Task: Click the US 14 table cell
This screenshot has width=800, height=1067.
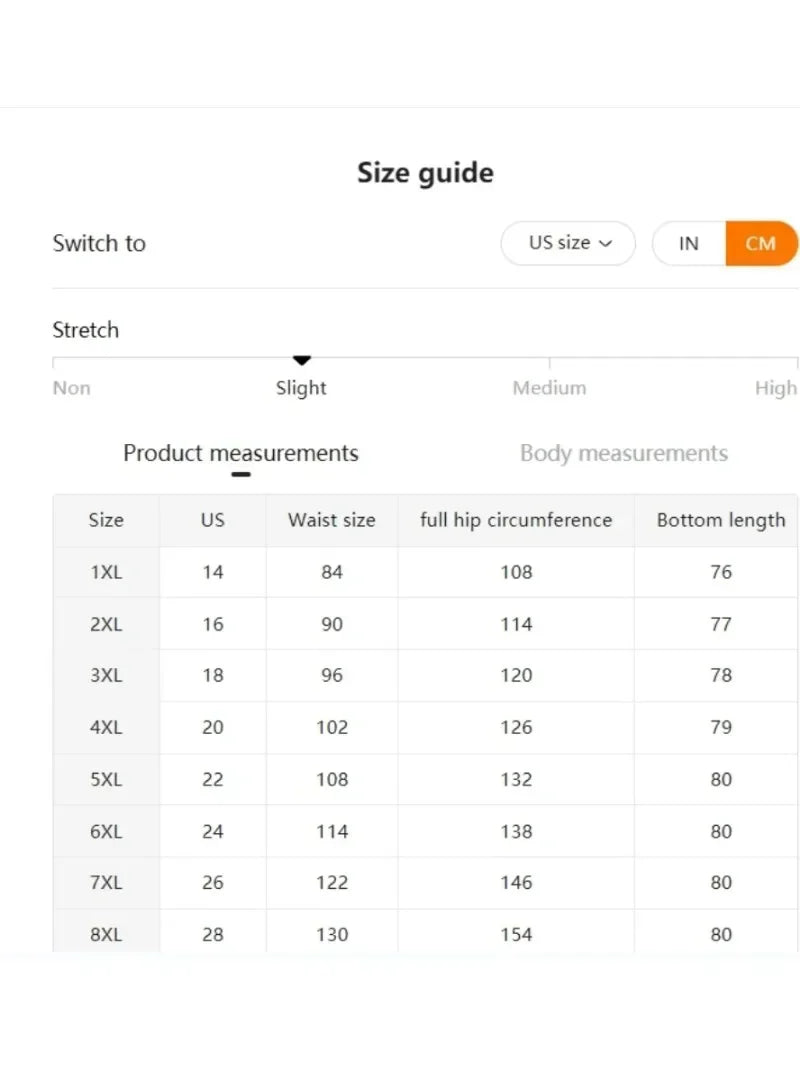Action: 212,572
